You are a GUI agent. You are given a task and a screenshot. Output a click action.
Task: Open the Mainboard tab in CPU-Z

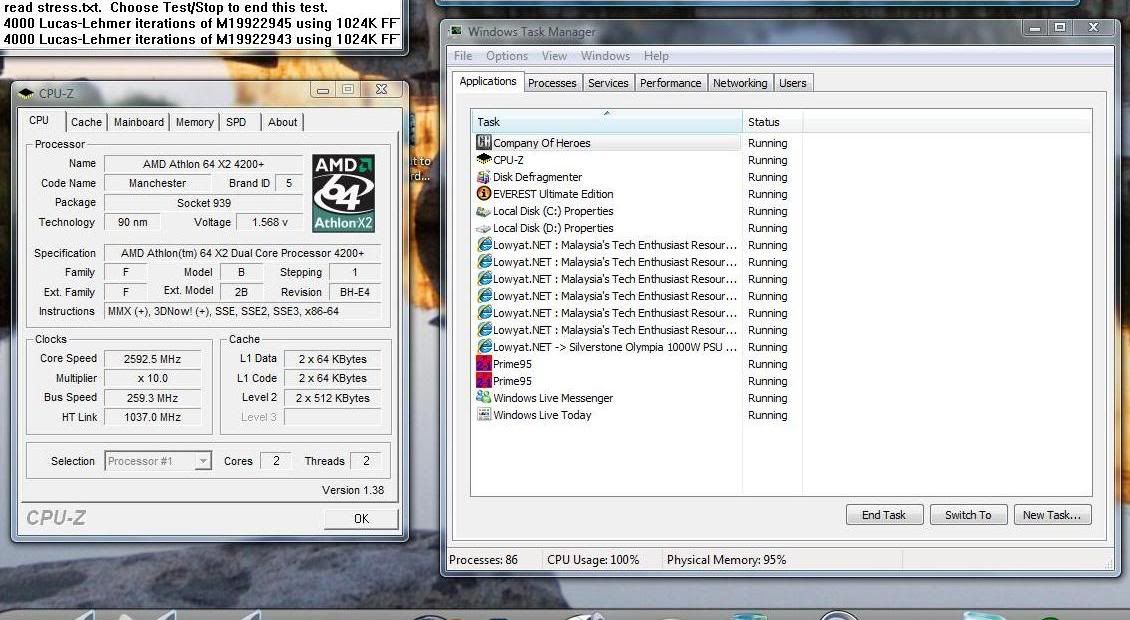(138, 122)
